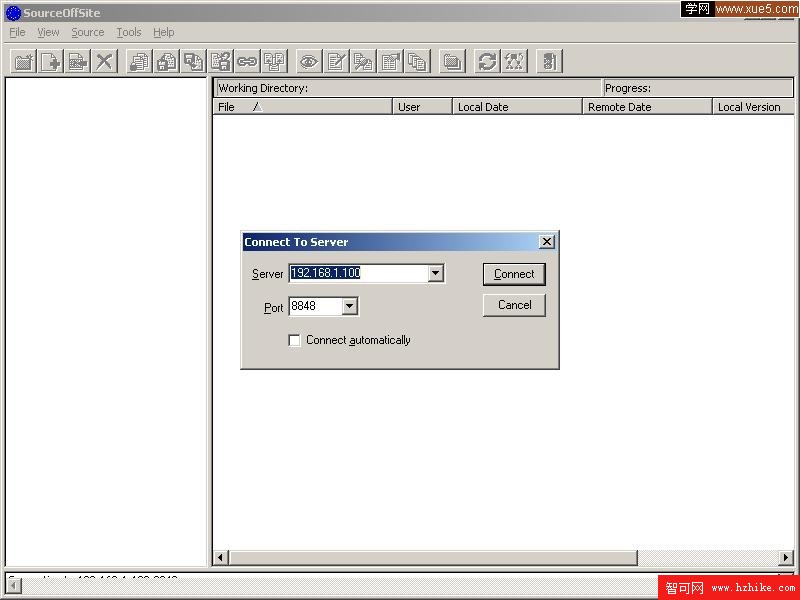Expand the Server address dropdown arrow
The image size is (800, 600).
pyautogui.click(x=435, y=273)
